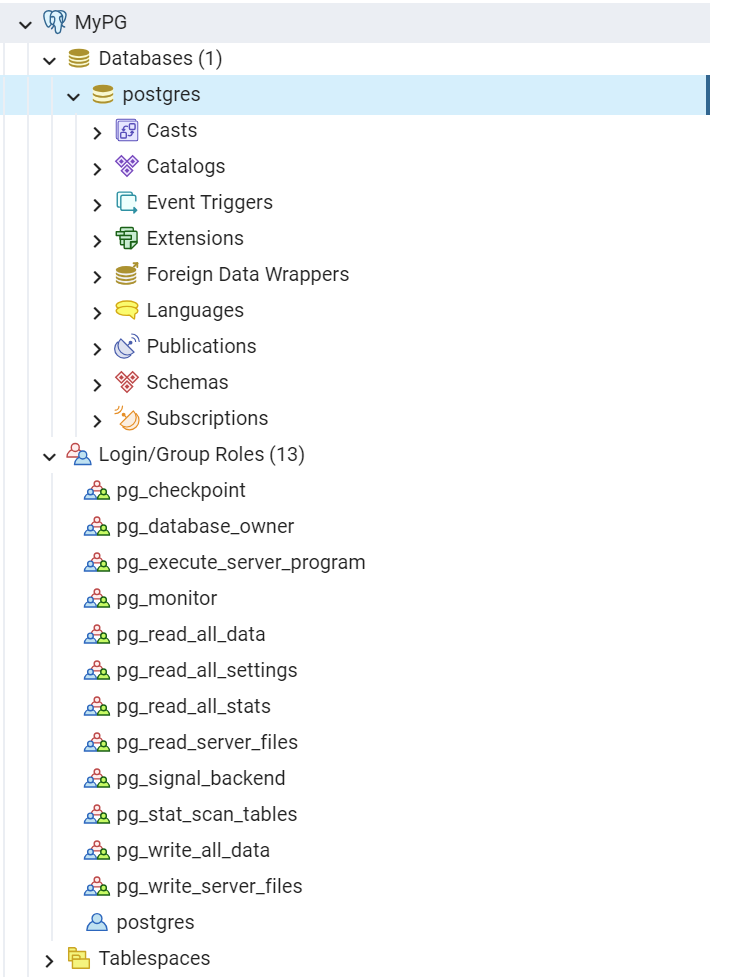Click the MyPG server elephant icon

click(55, 22)
